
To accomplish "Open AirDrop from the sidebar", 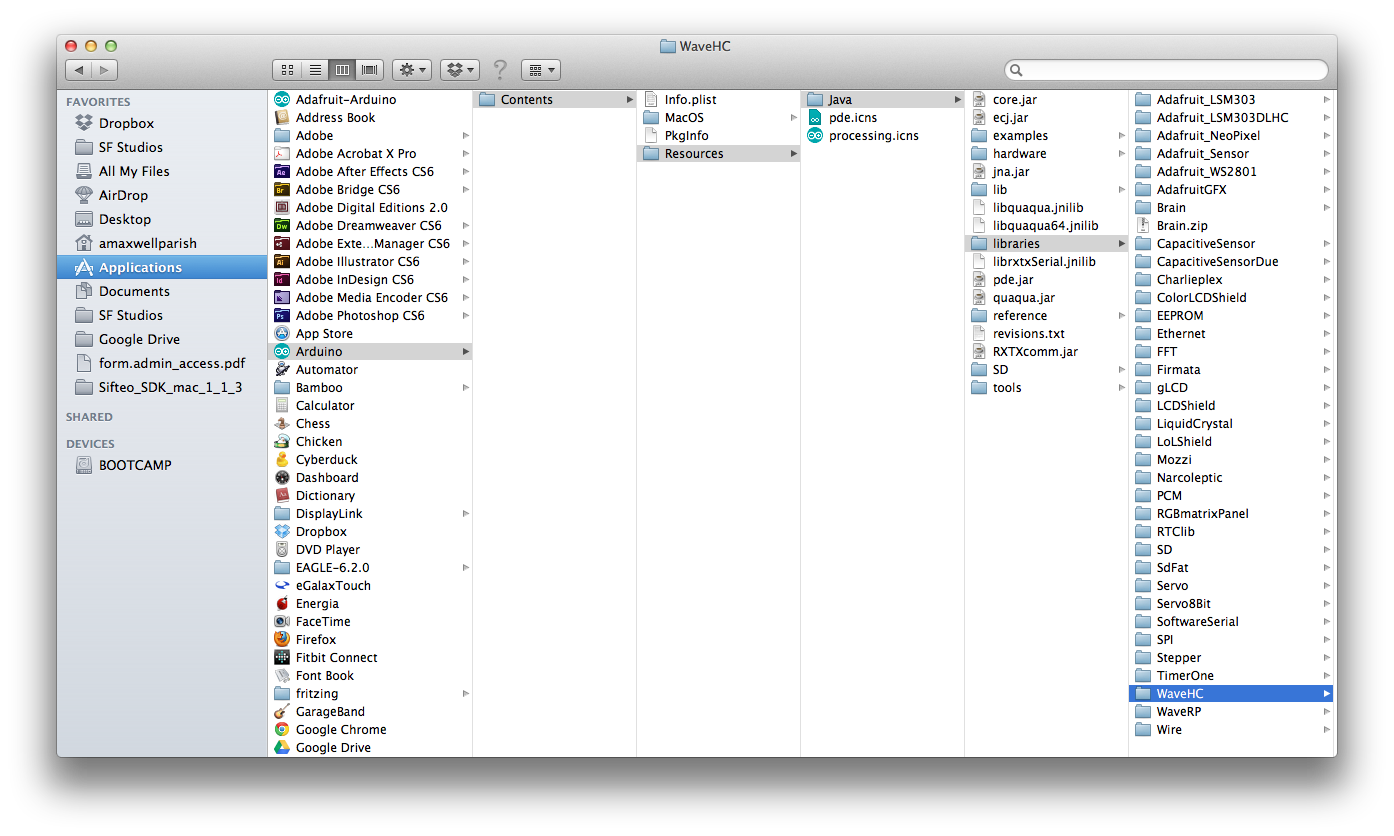I will (x=162, y=195).
